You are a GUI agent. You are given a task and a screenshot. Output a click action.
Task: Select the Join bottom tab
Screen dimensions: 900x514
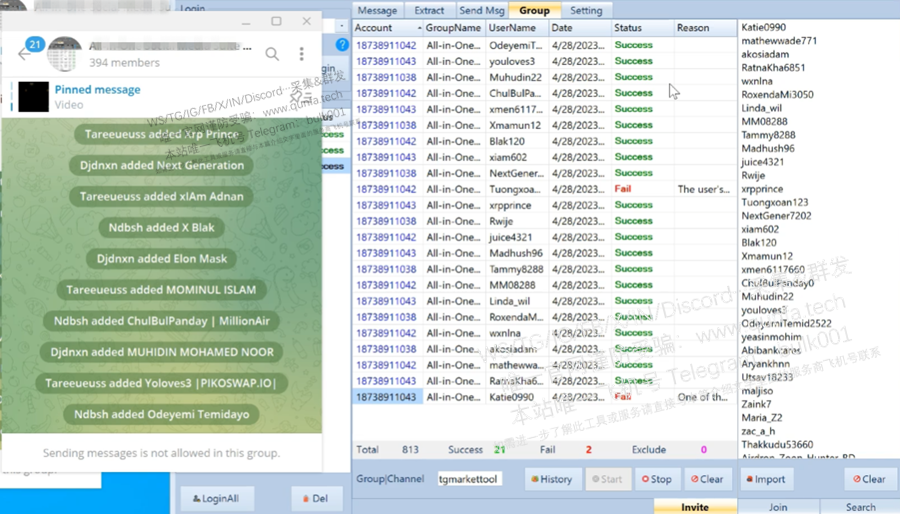(x=778, y=507)
